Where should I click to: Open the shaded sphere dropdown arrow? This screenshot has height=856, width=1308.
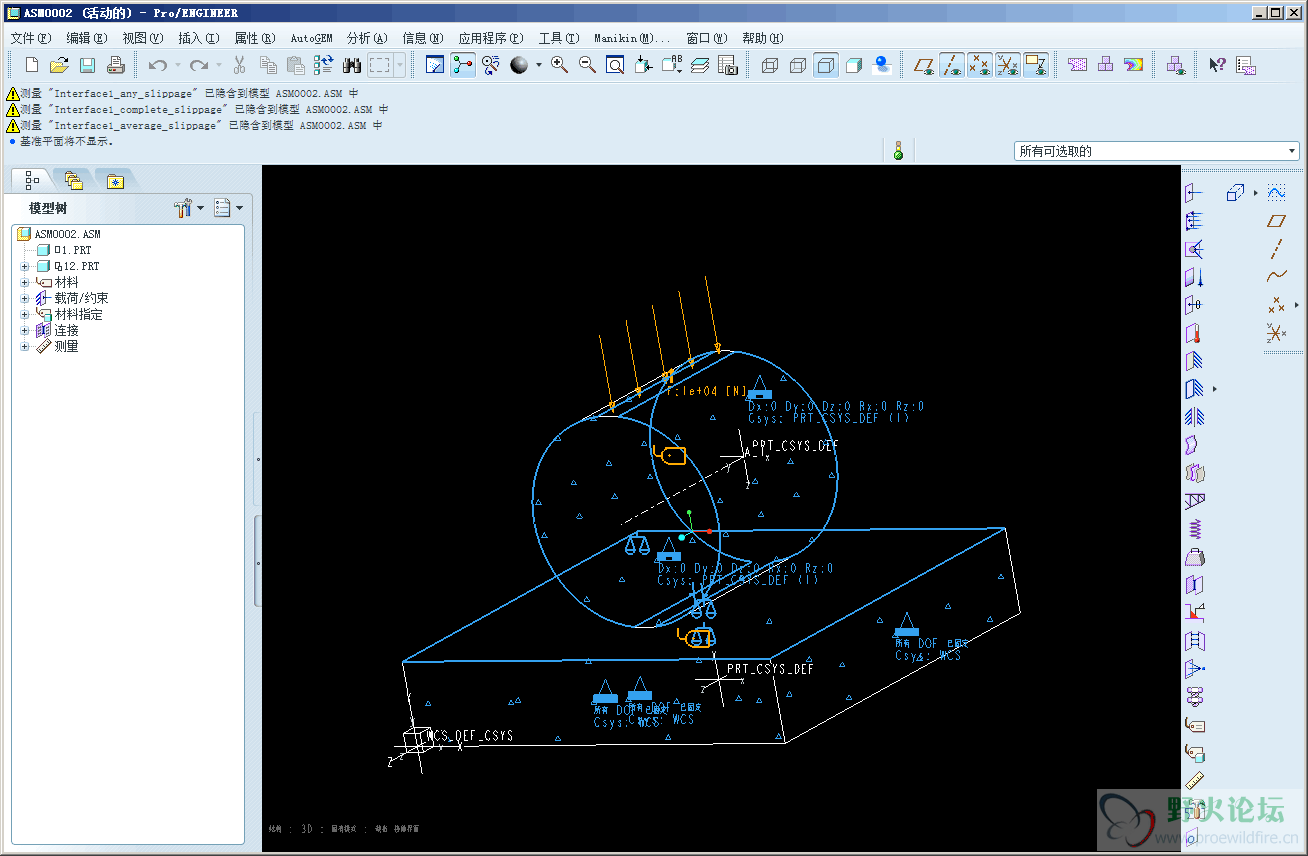(x=538, y=65)
